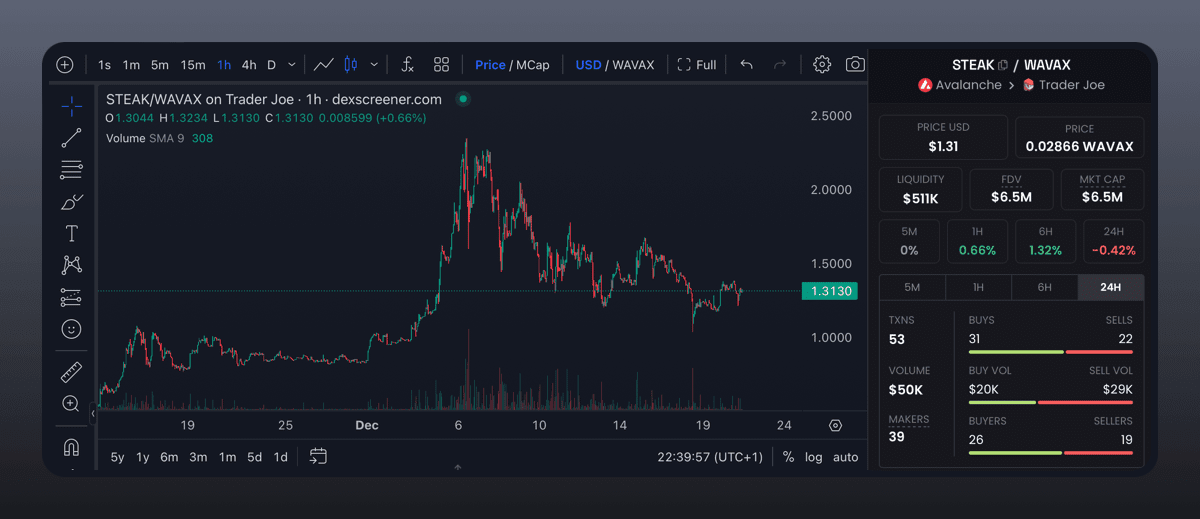Toggle the log scale
The height and width of the screenshot is (519, 1200).
(814, 457)
